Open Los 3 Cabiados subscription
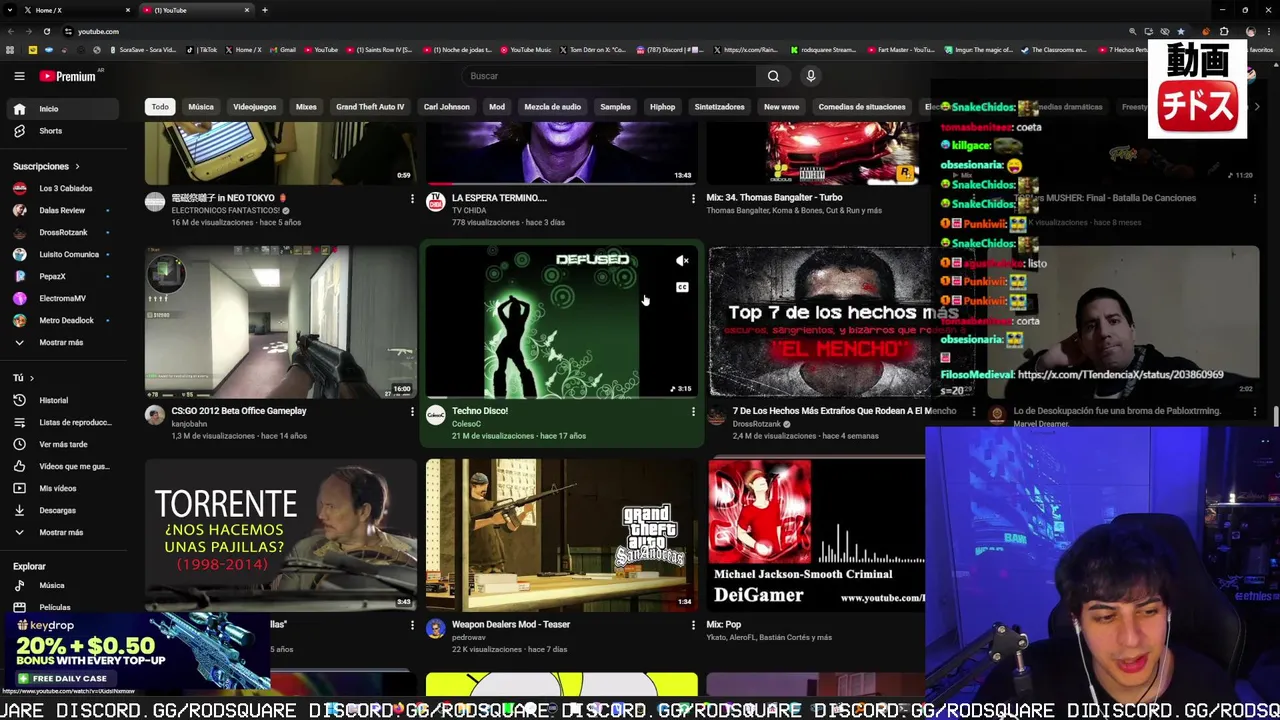 coord(62,188)
